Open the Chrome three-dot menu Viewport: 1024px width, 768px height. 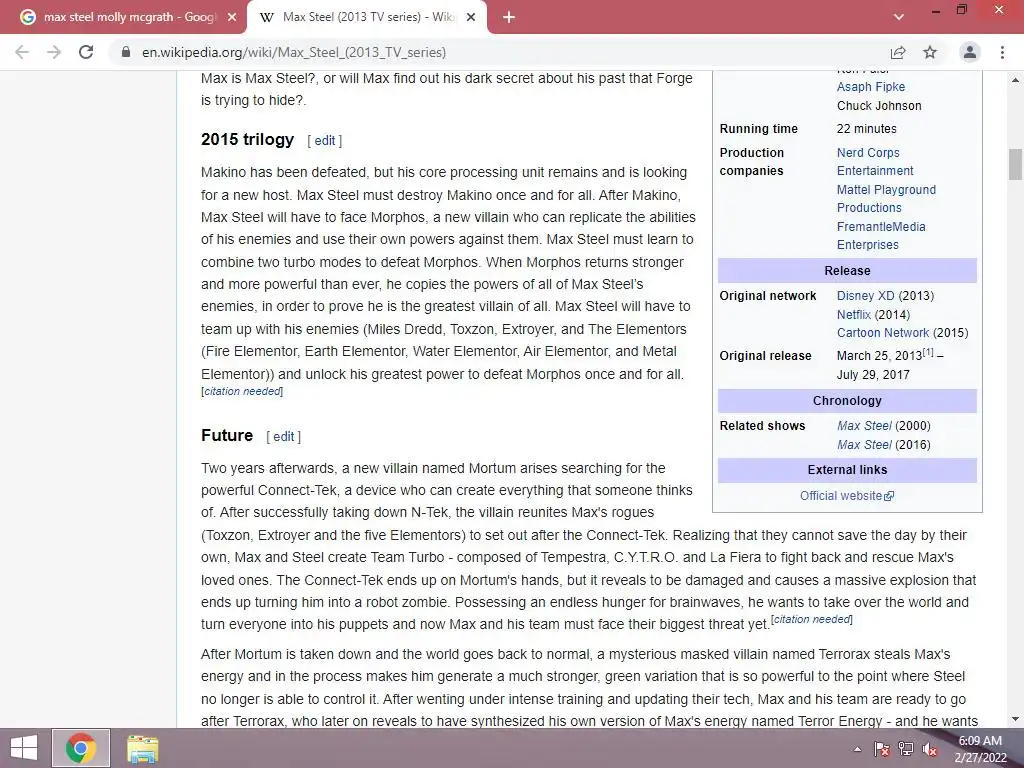point(1002,52)
